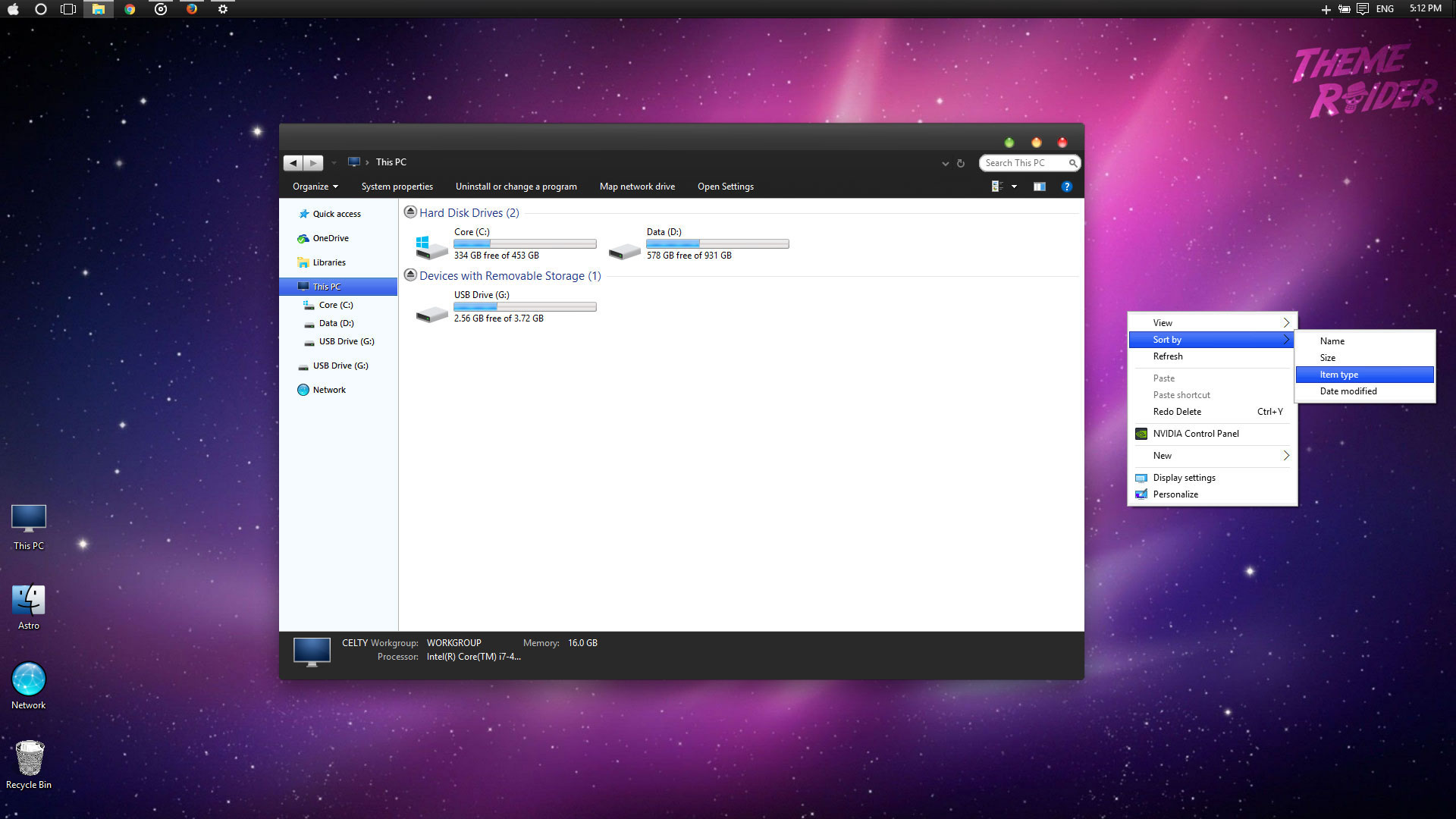Click the Map network drive button
This screenshot has height=819, width=1456.
636,186
